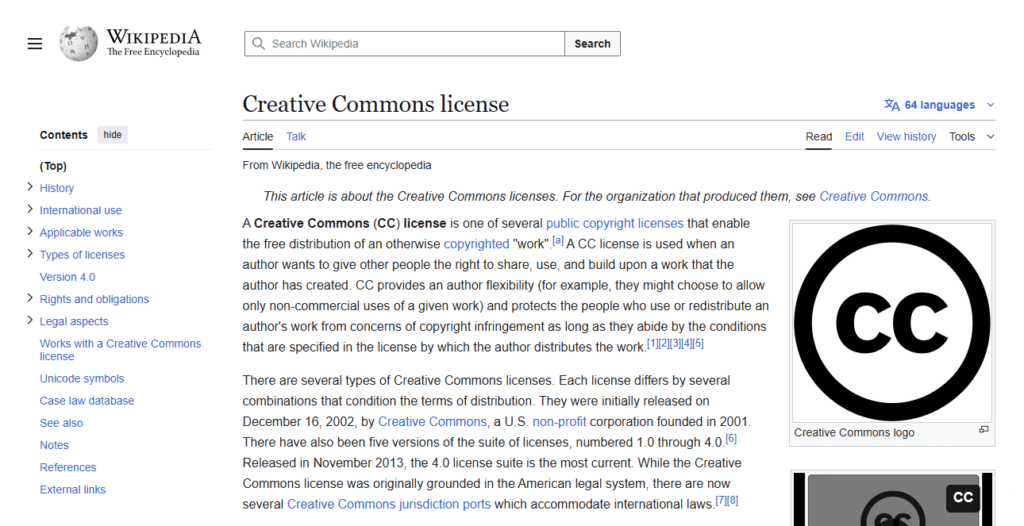
Task: Go to Legal aspects in contents
Action: [x=74, y=321]
